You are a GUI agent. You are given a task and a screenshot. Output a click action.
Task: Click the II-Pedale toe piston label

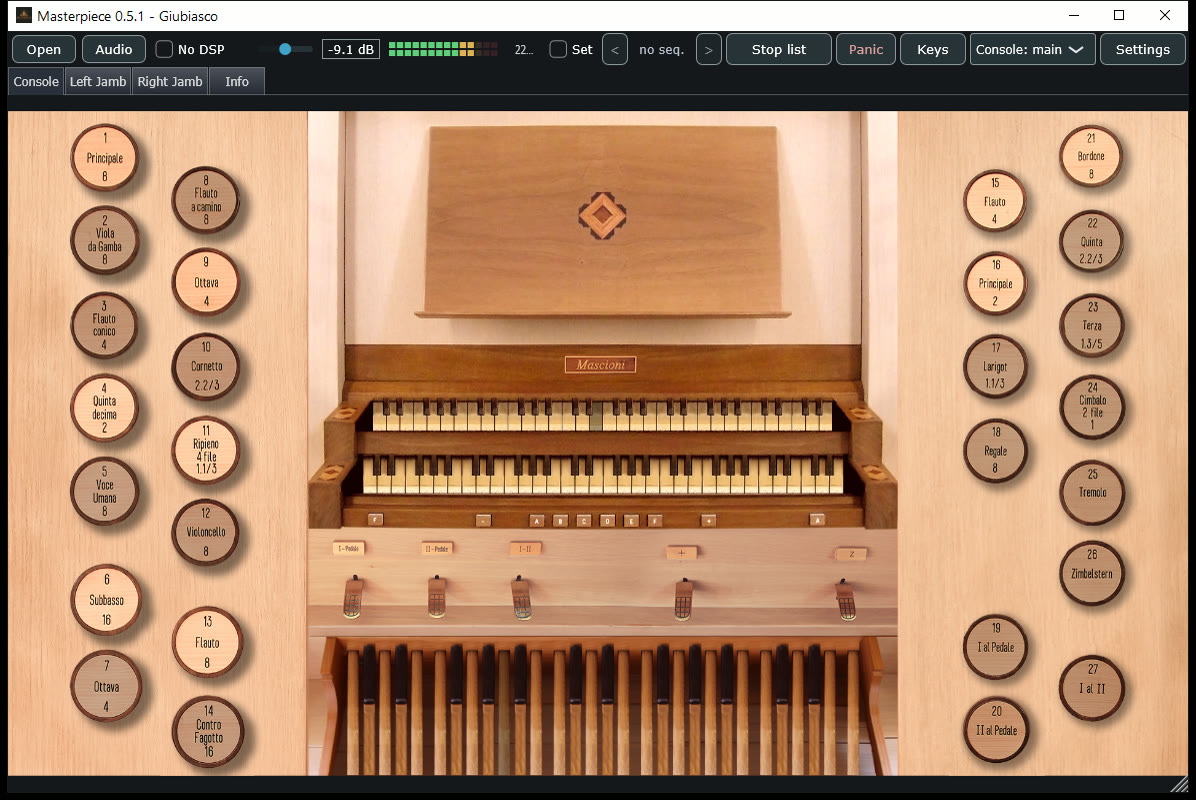(436, 548)
